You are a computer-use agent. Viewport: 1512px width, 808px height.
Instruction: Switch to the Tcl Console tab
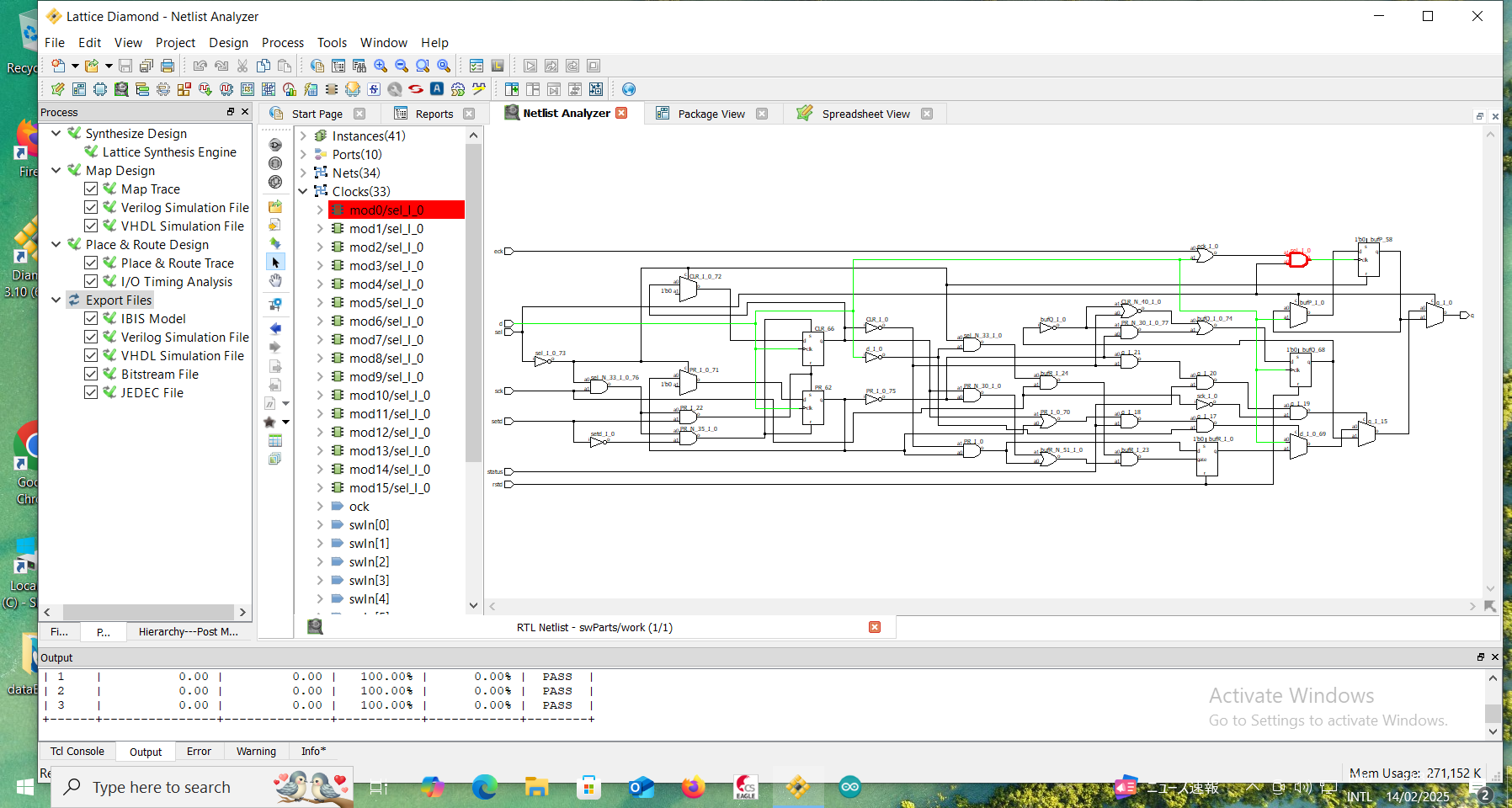[x=77, y=751]
